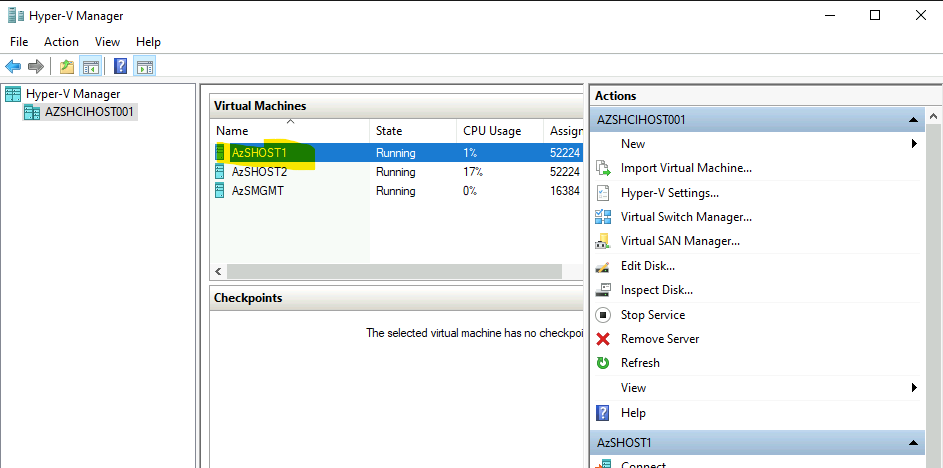Click the blue Help toolbar icon

[121, 67]
